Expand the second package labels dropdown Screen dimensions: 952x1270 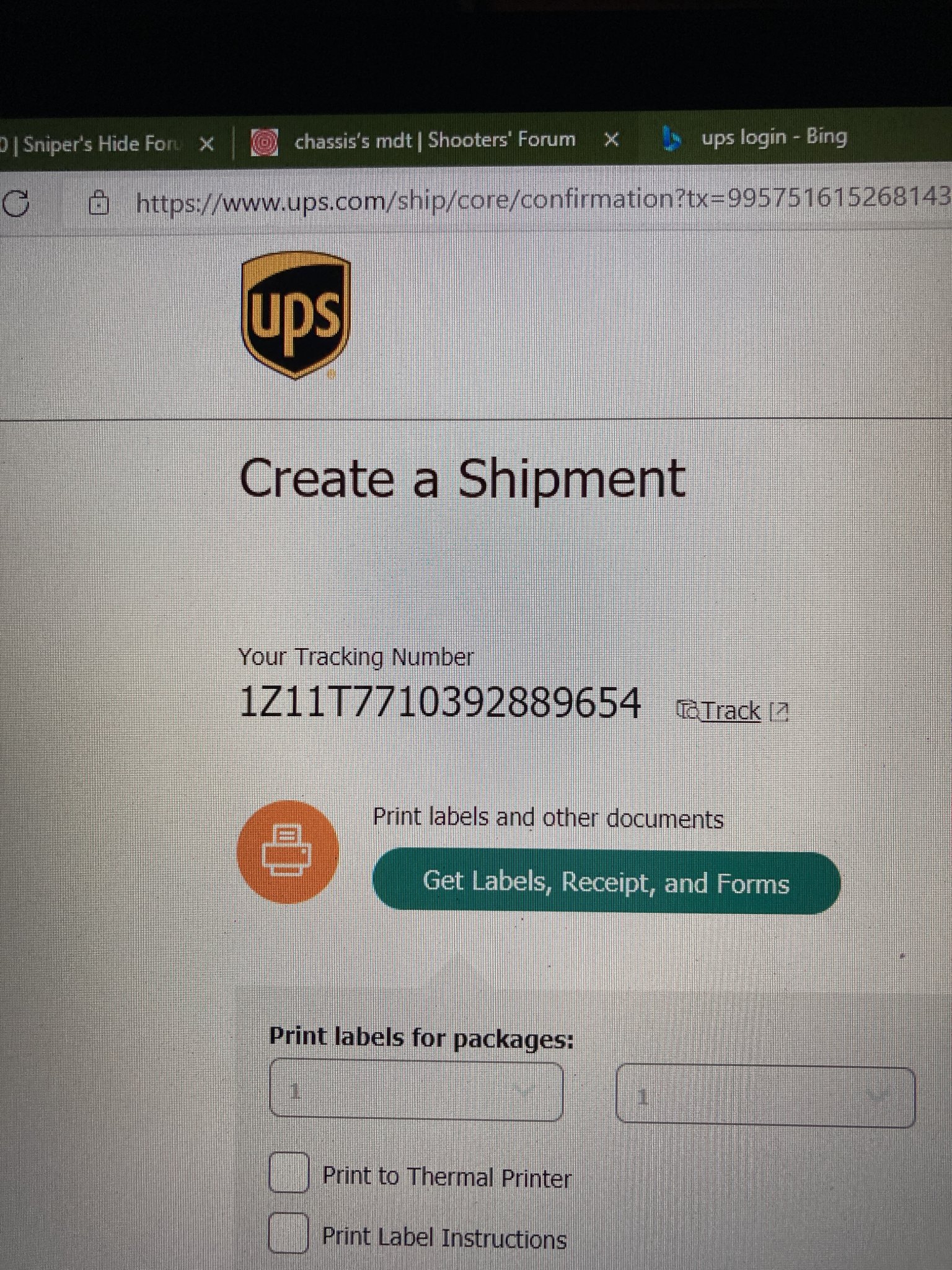[x=765, y=1097]
